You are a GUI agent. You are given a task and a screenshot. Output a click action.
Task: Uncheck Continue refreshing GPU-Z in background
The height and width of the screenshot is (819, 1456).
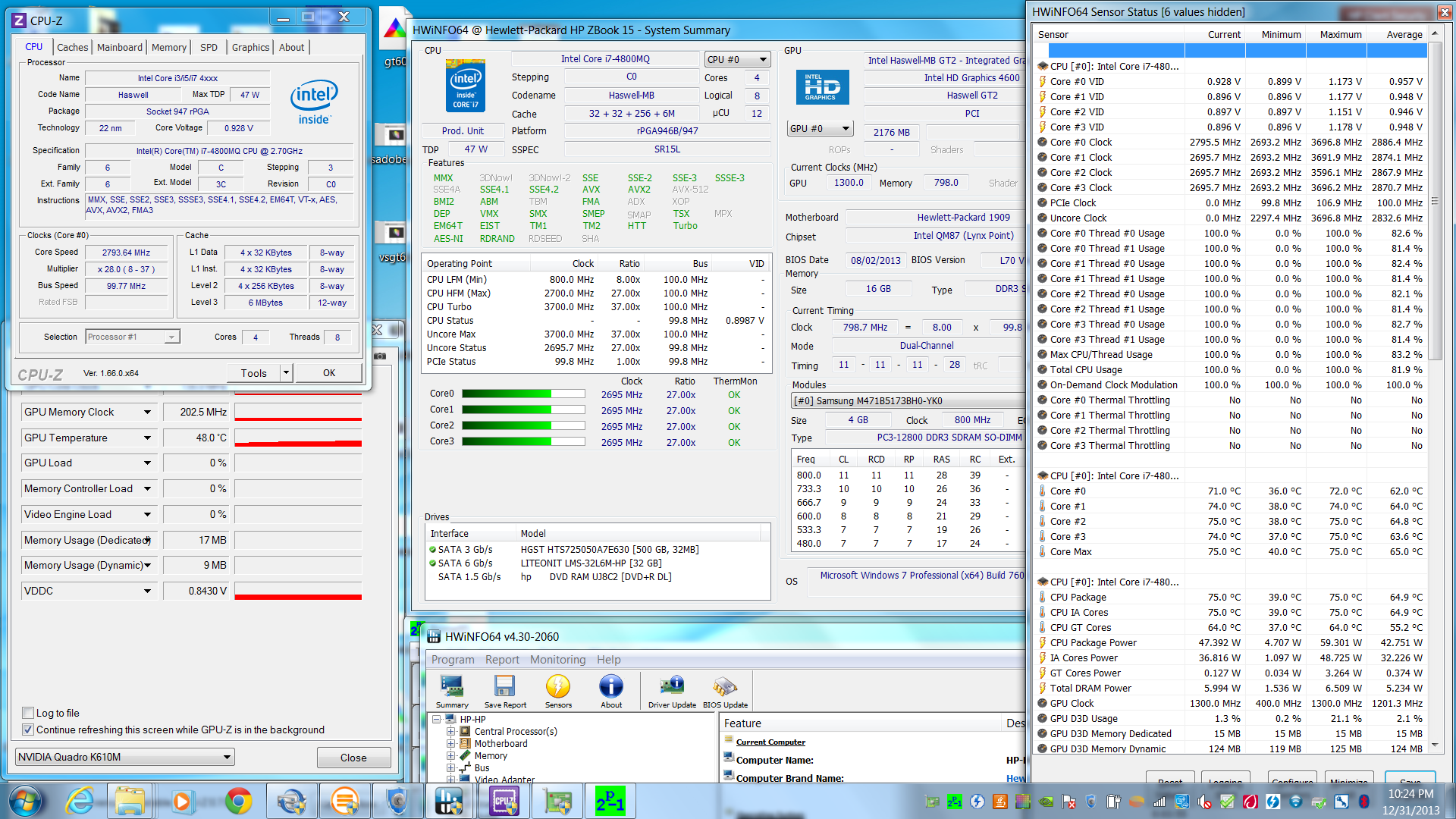28,730
